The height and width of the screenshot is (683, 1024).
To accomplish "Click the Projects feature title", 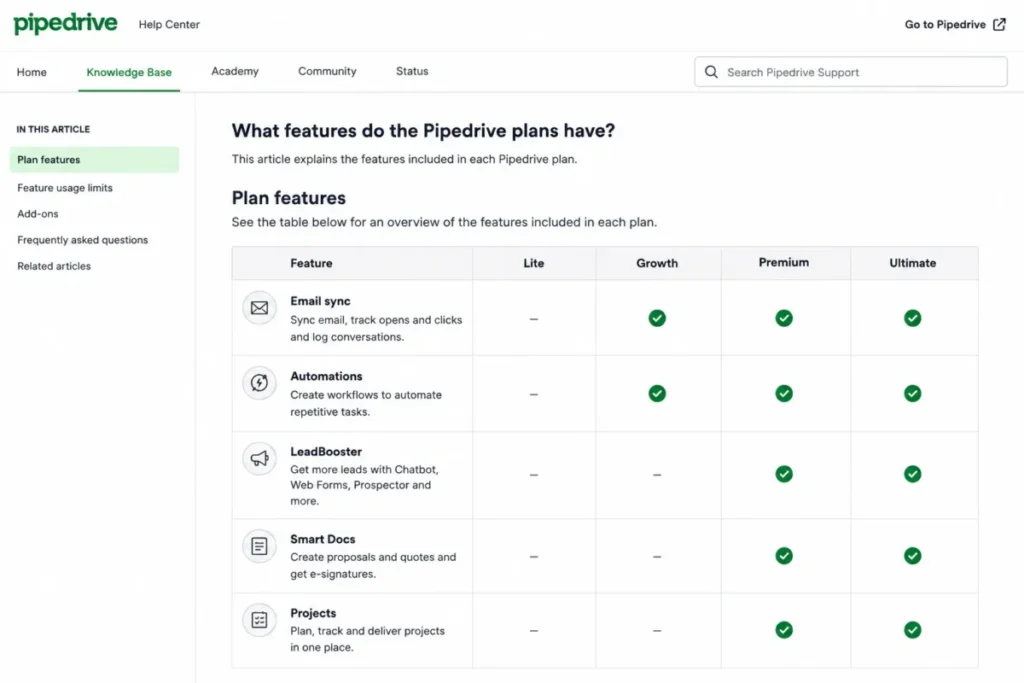I will [313, 613].
